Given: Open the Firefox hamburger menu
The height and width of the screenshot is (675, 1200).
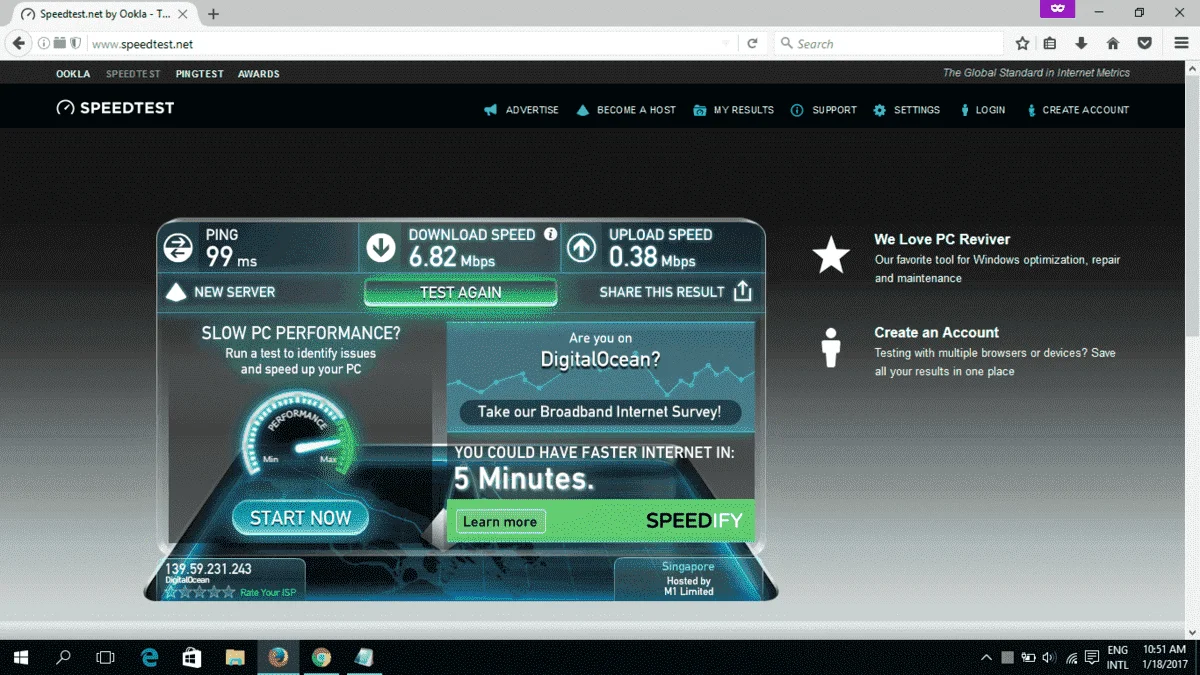Looking at the screenshot, I should (x=1181, y=44).
